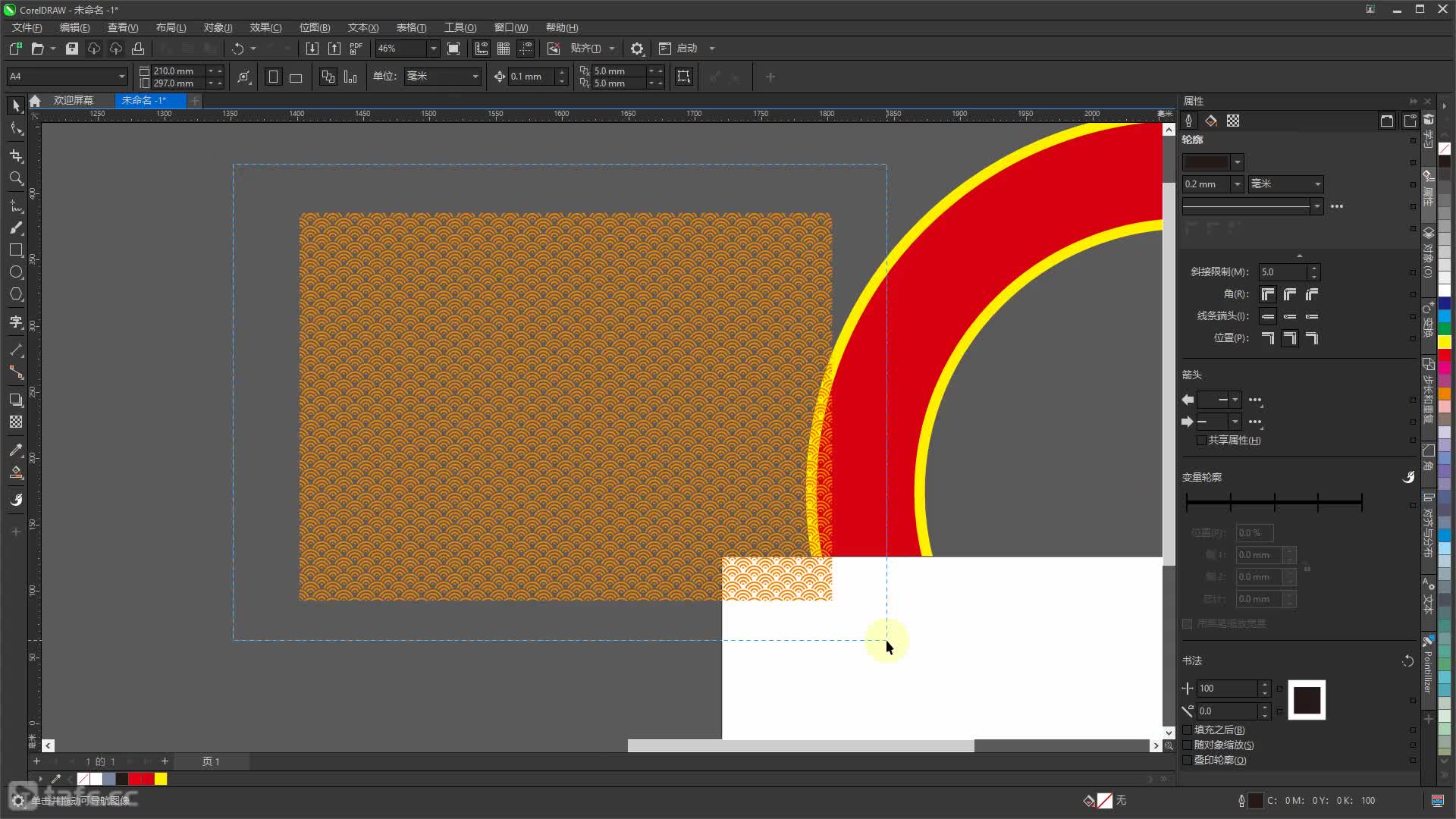This screenshot has width=1456, height=819.
Task: Click the calligraphy nib shape preview
Action: pos(1307,700)
